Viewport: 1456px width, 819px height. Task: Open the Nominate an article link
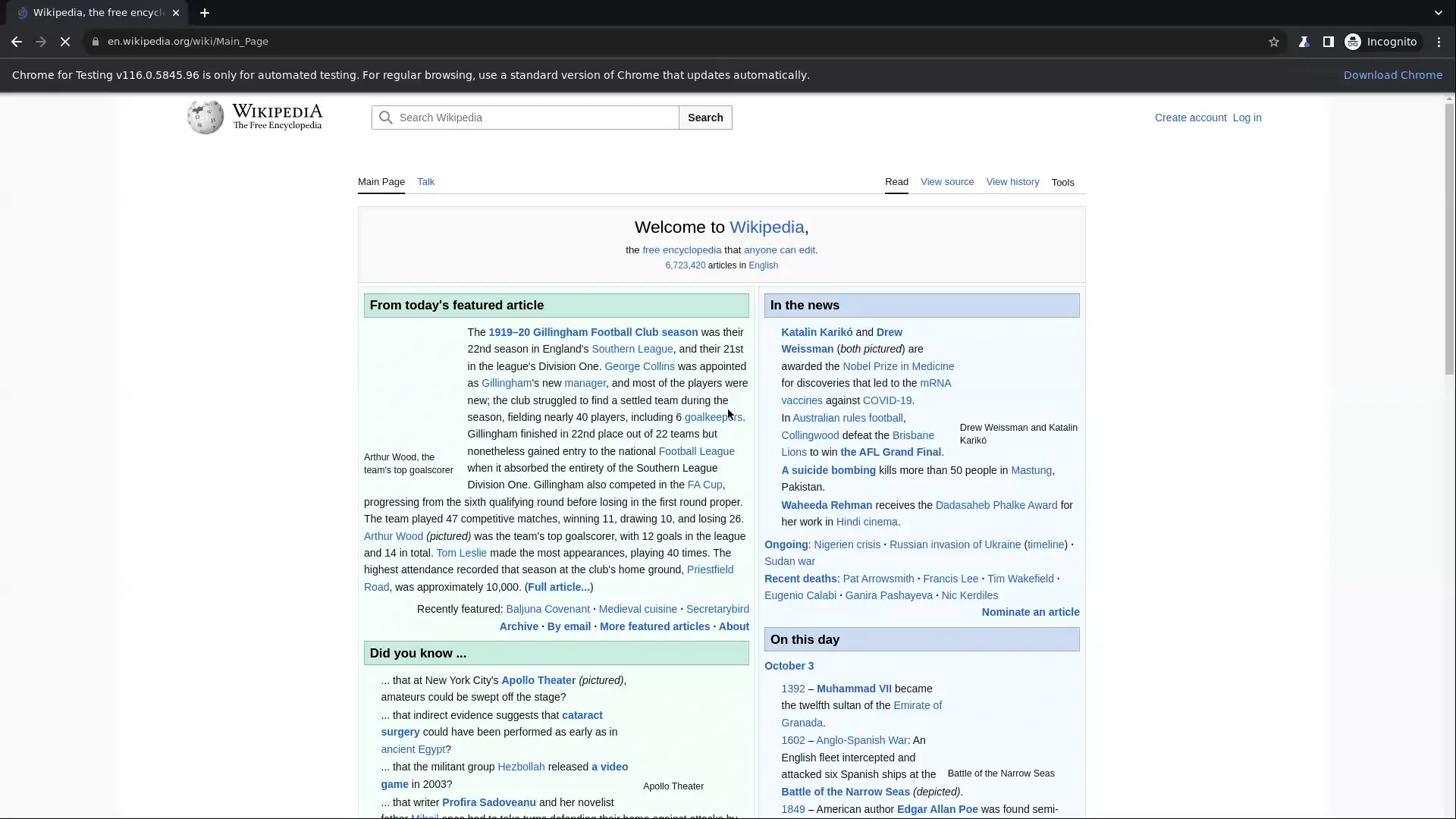click(x=1031, y=612)
